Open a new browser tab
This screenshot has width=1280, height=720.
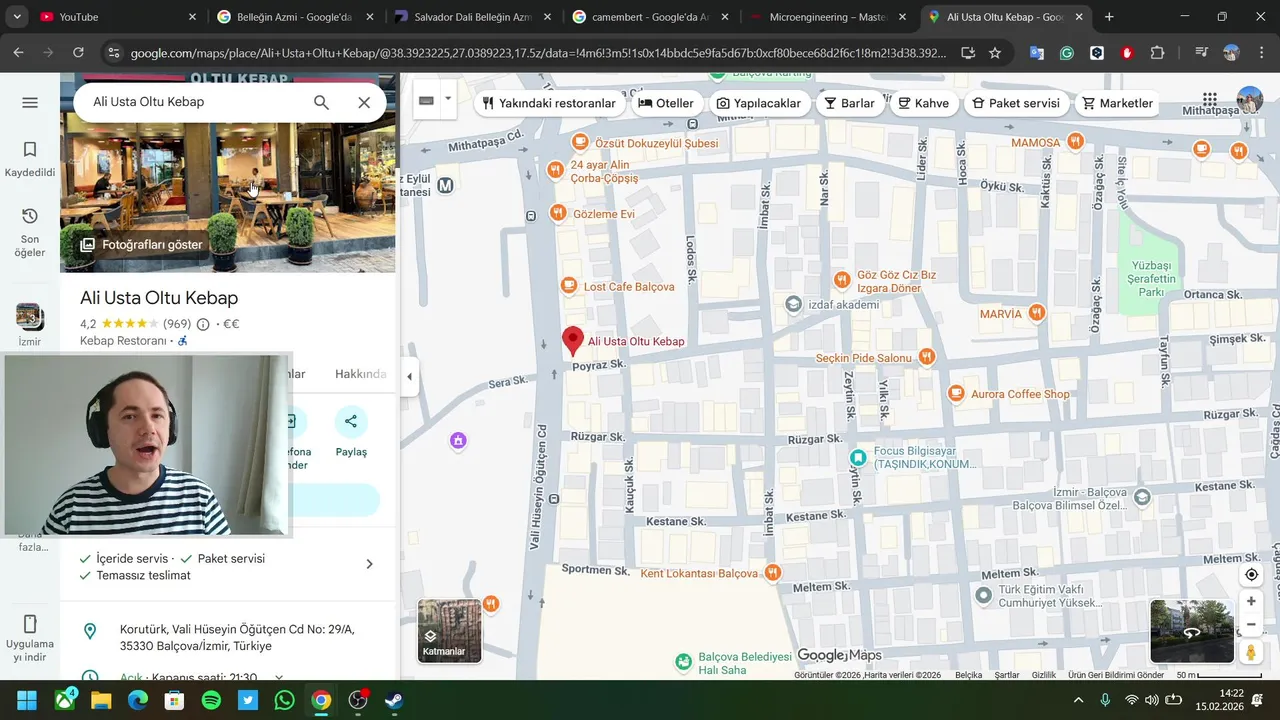[x=1109, y=17]
